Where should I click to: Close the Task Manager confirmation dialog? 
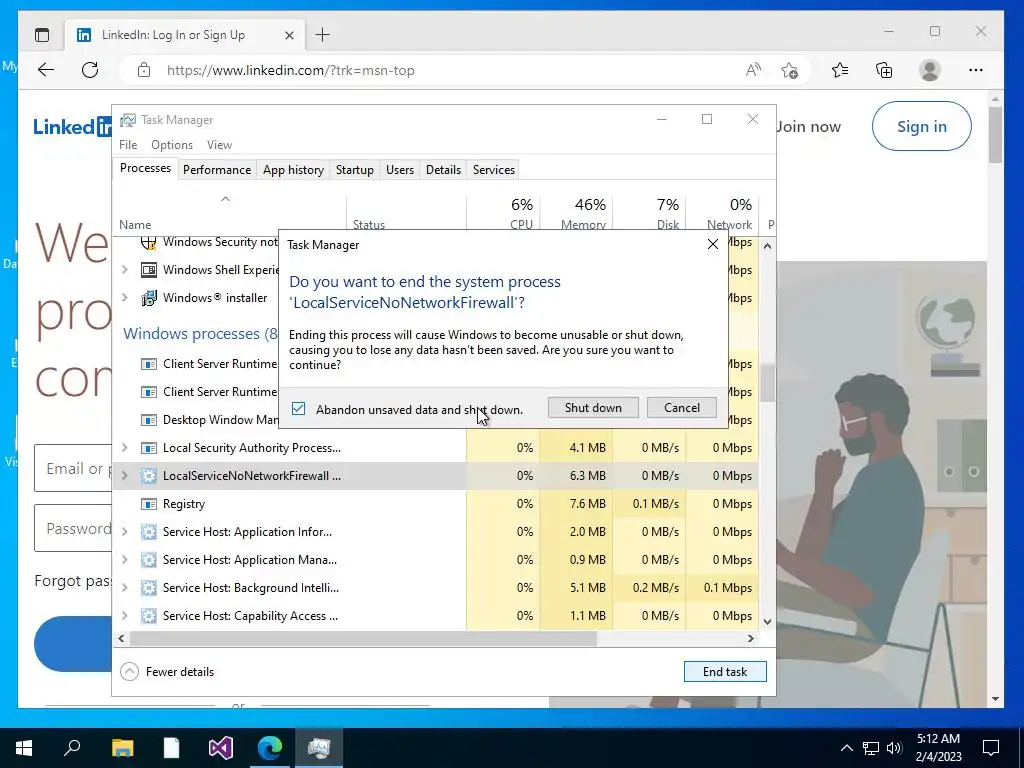[712, 244]
